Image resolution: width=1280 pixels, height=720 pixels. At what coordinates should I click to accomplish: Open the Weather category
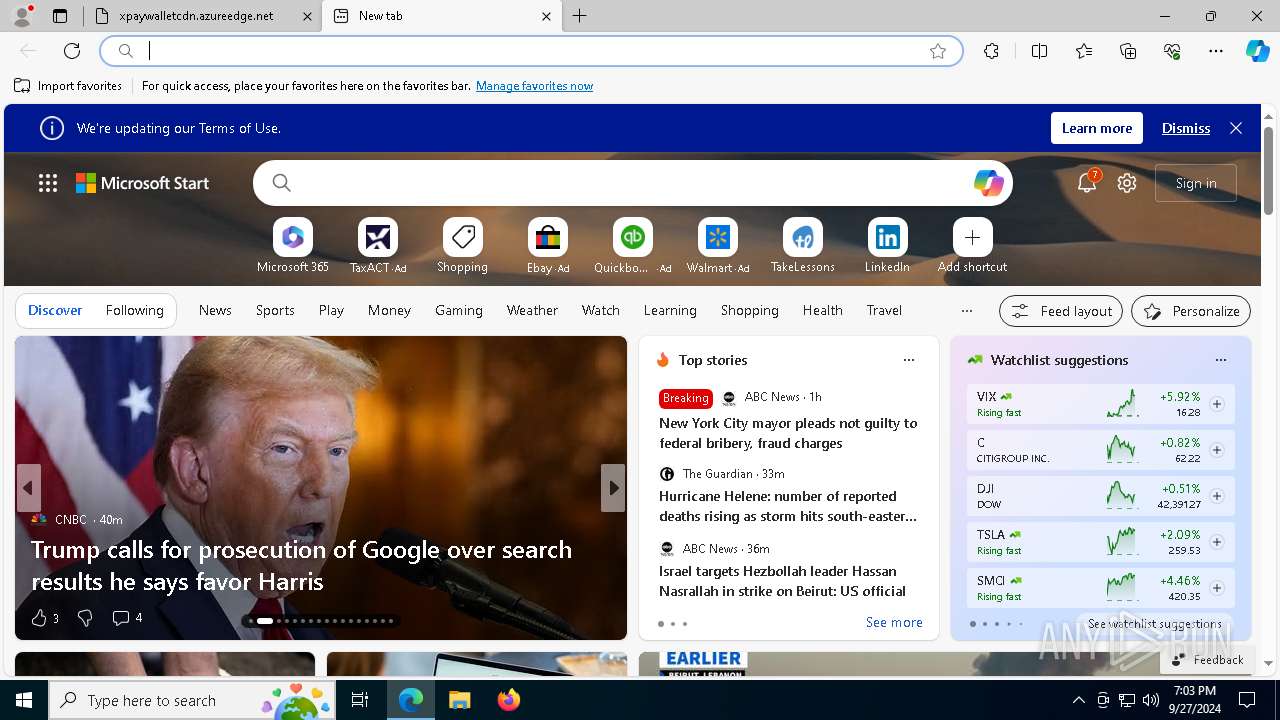click(x=532, y=310)
